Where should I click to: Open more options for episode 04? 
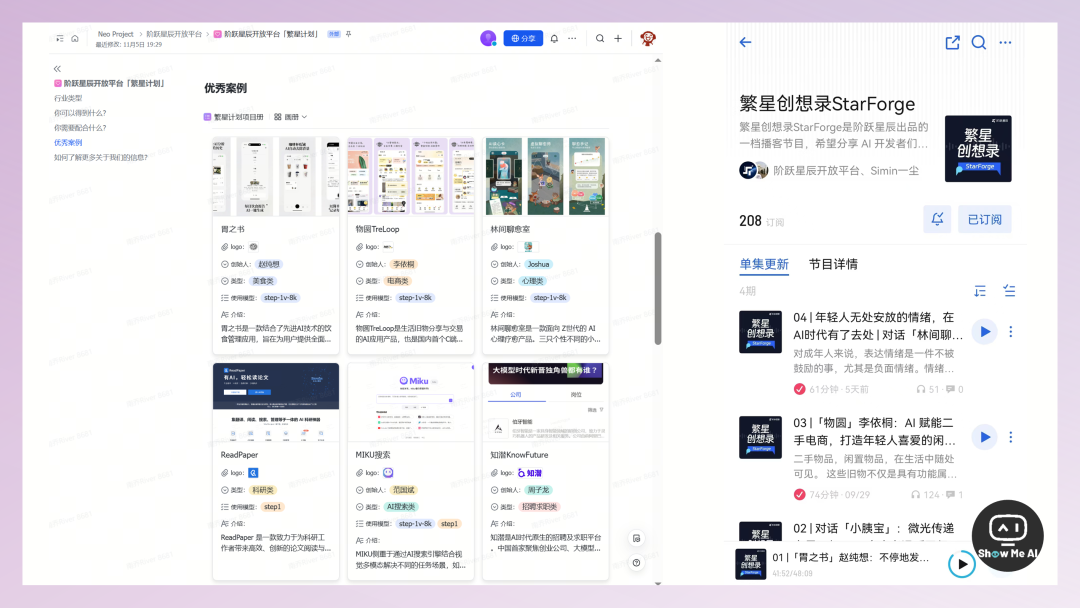pos(1010,332)
